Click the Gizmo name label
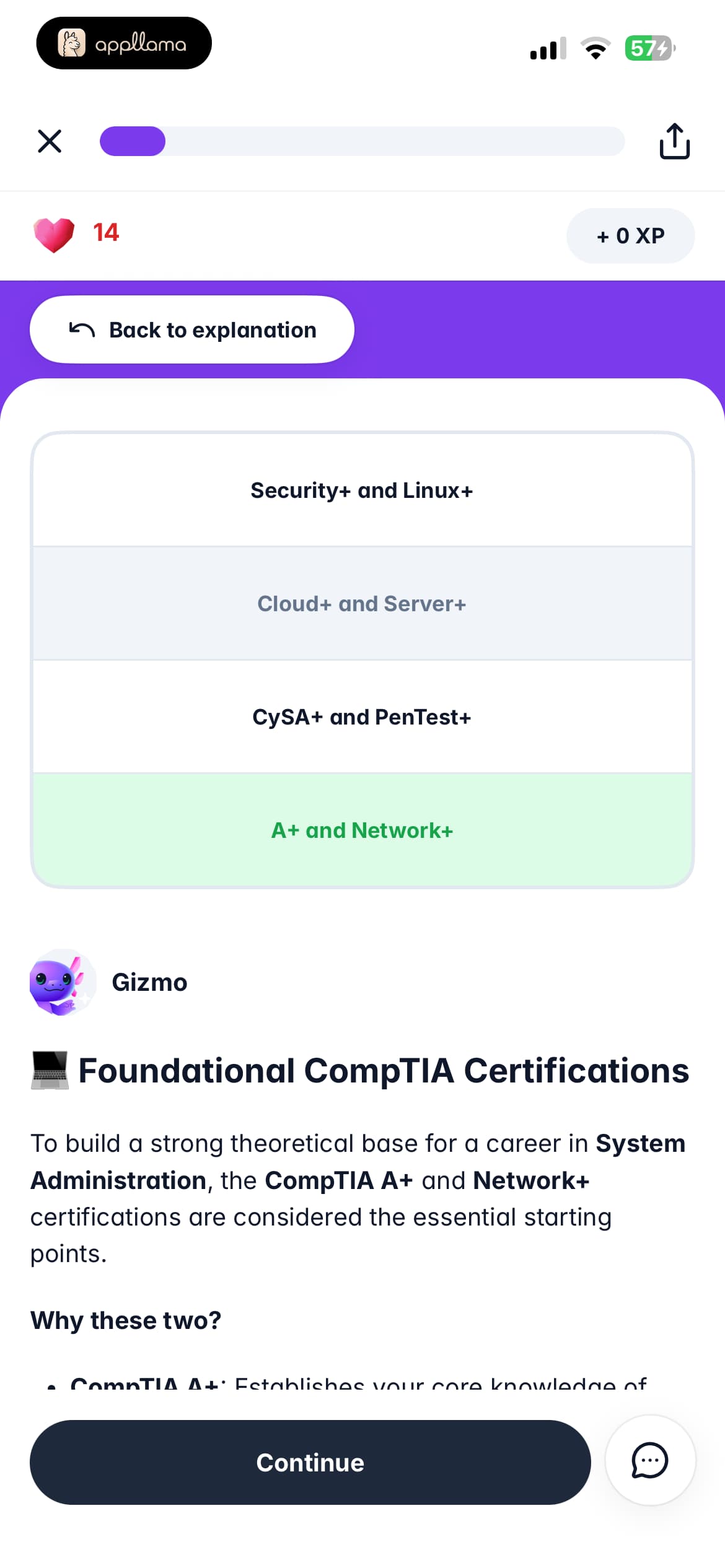The image size is (725, 1568). pos(149,982)
